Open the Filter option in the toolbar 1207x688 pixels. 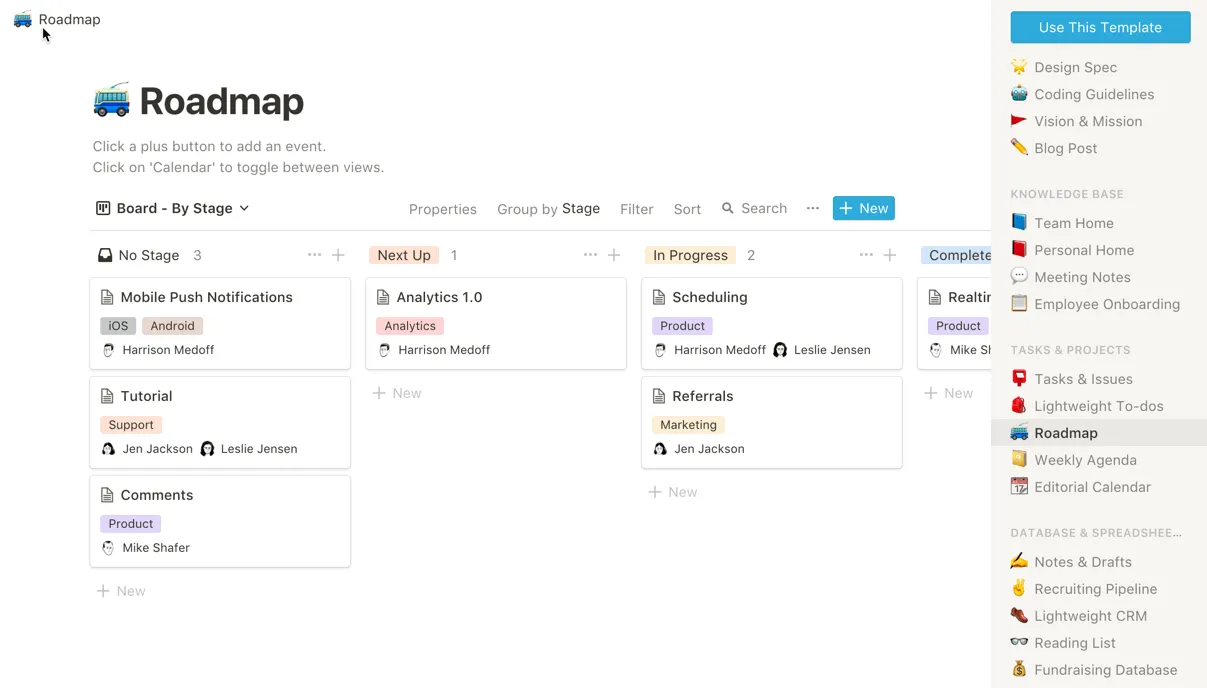pos(636,209)
